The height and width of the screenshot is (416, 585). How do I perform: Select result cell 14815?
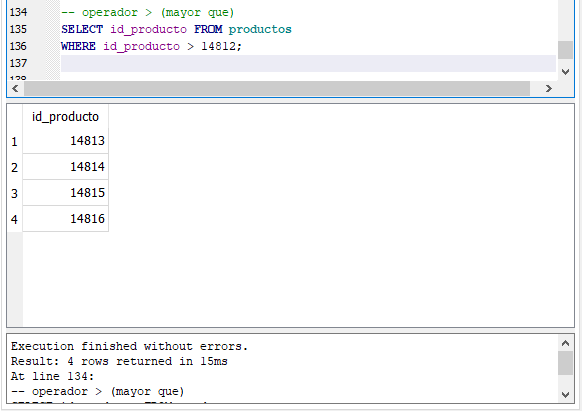(65, 193)
